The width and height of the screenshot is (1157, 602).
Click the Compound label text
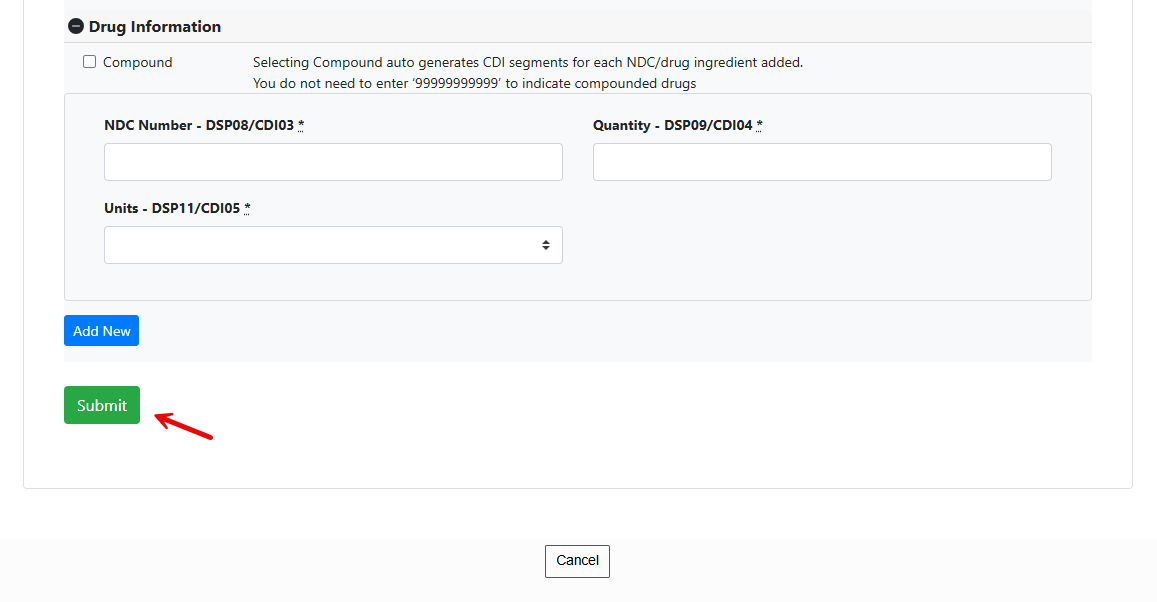(137, 63)
